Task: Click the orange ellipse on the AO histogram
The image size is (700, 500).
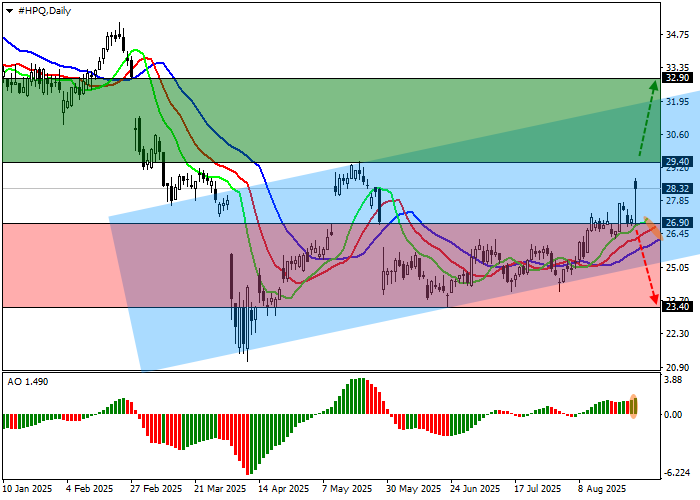Action: pyautogui.click(x=633, y=407)
